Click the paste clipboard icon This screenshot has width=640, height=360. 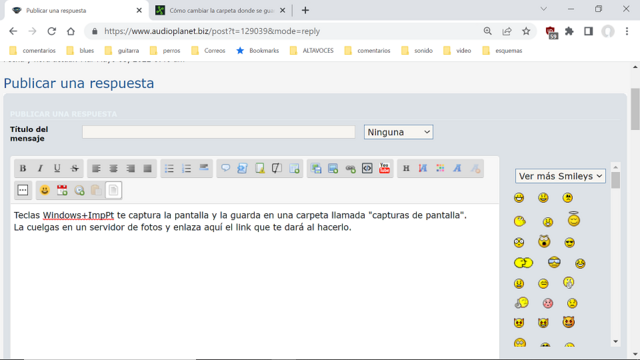[x=96, y=190]
